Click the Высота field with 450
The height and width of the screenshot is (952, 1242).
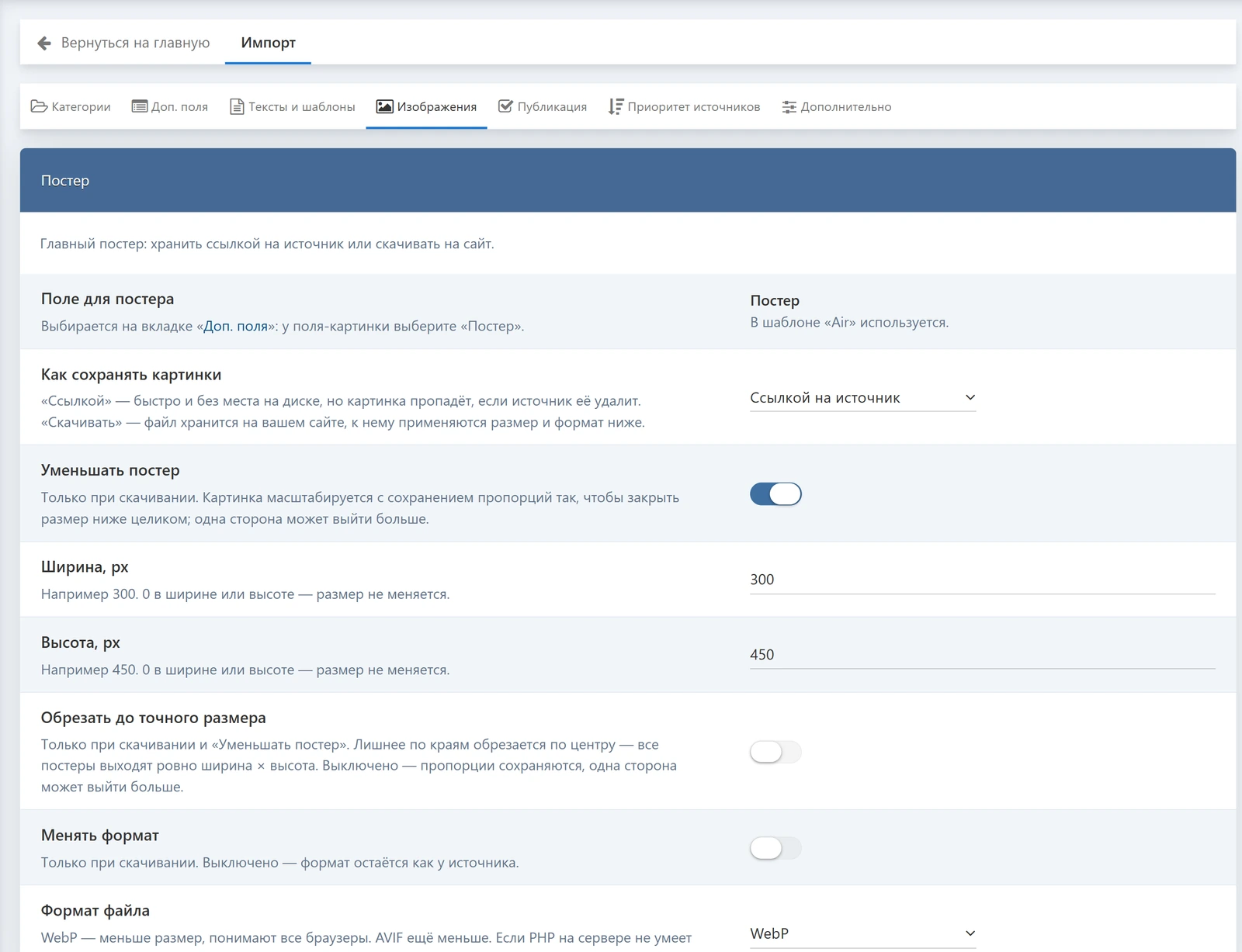[x=982, y=655]
